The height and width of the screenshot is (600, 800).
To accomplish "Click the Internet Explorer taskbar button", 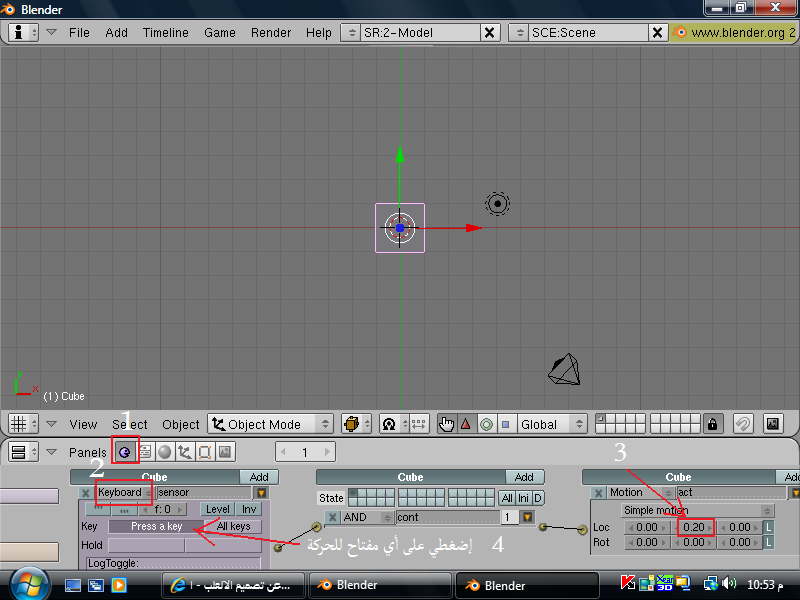I will [x=233, y=585].
